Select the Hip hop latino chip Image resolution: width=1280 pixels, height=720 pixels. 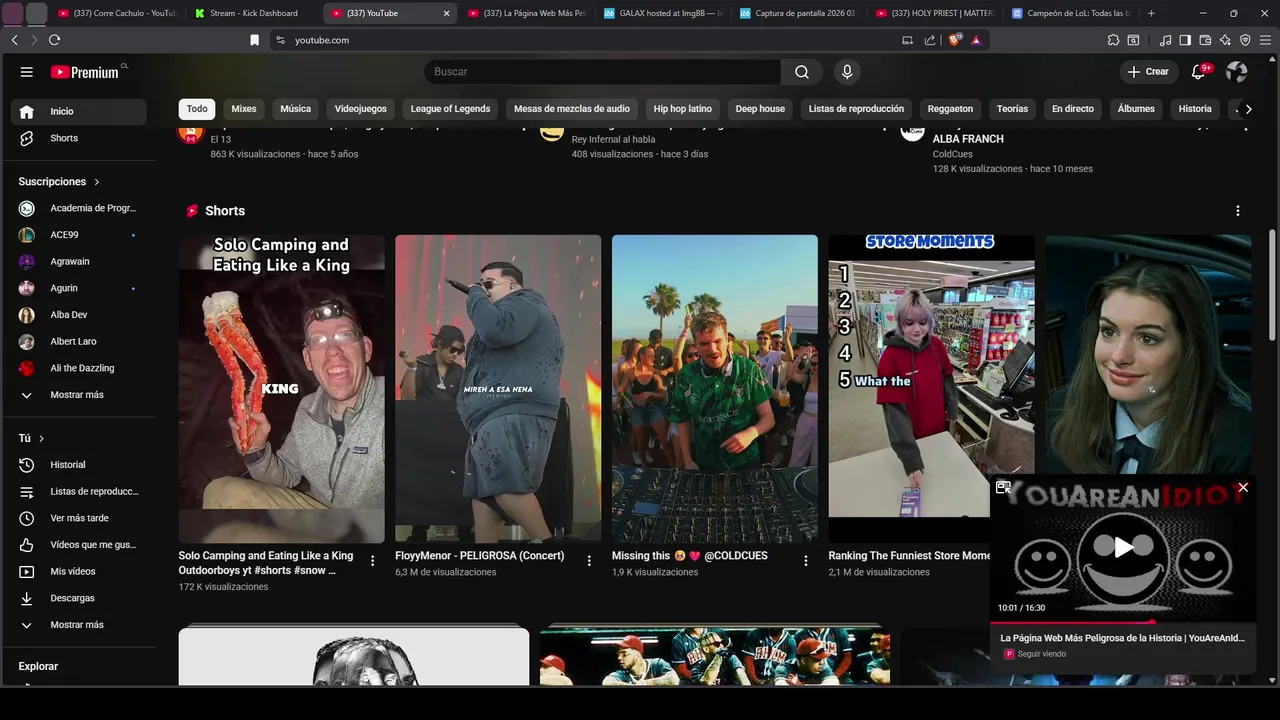tap(682, 109)
